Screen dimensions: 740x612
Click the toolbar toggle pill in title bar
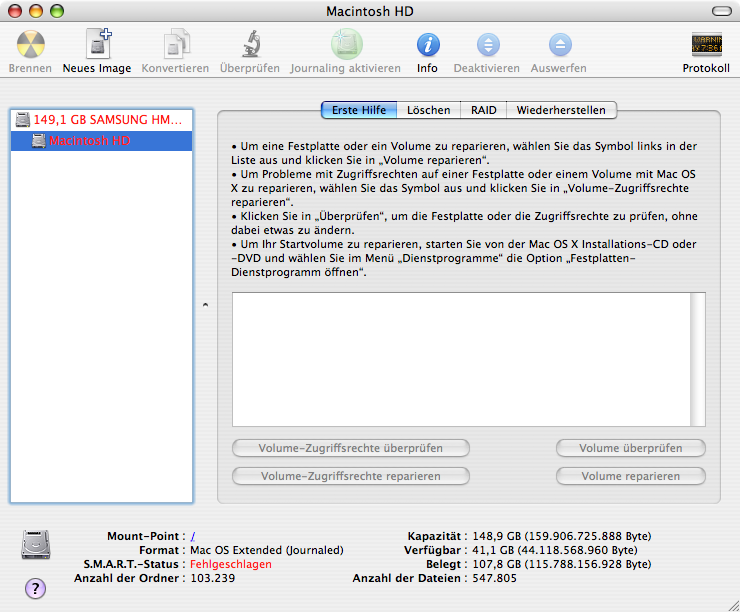pyautogui.click(x=722, y=11)
